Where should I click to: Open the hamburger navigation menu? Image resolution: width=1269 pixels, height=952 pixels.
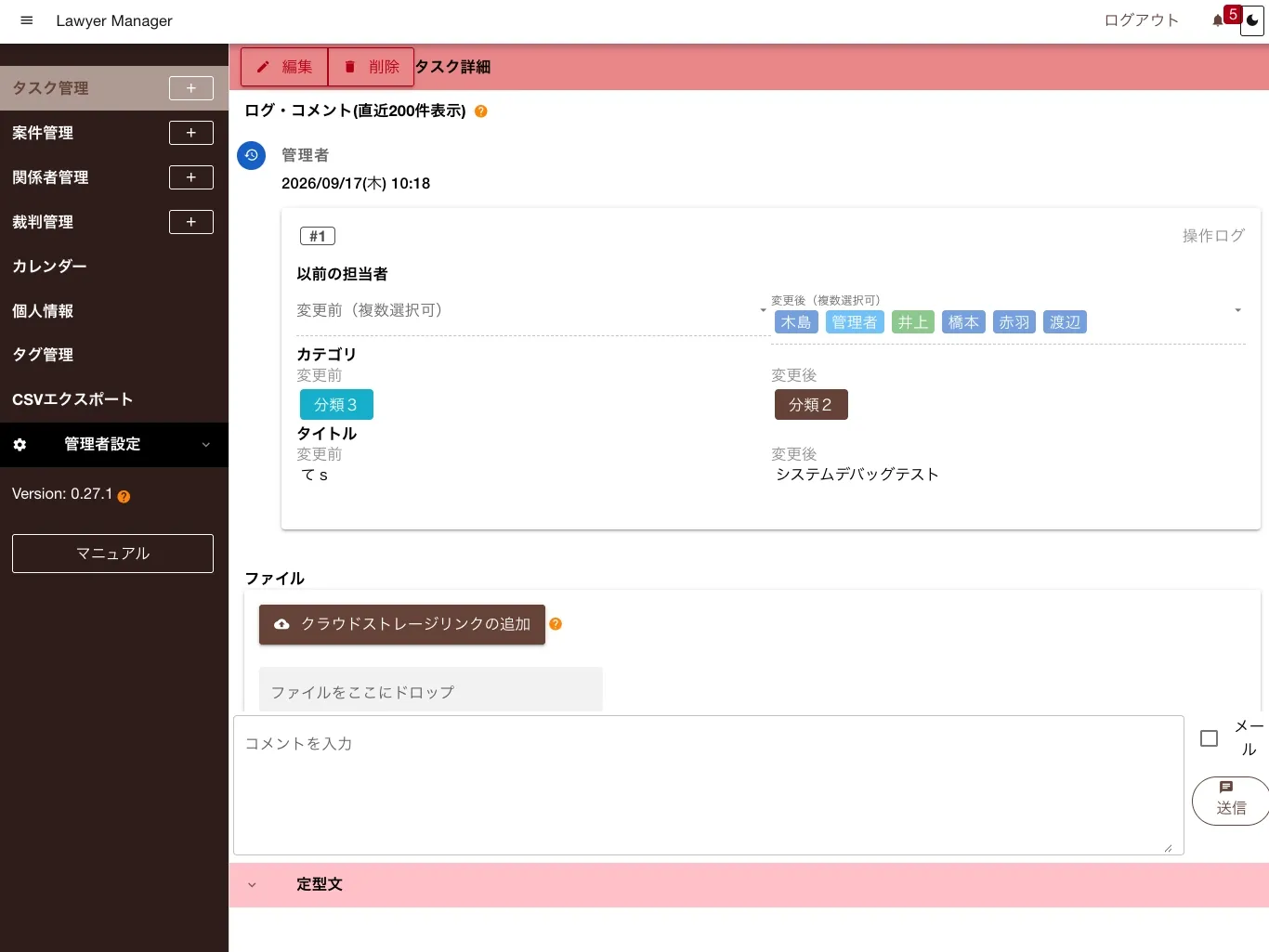(27, 20)
